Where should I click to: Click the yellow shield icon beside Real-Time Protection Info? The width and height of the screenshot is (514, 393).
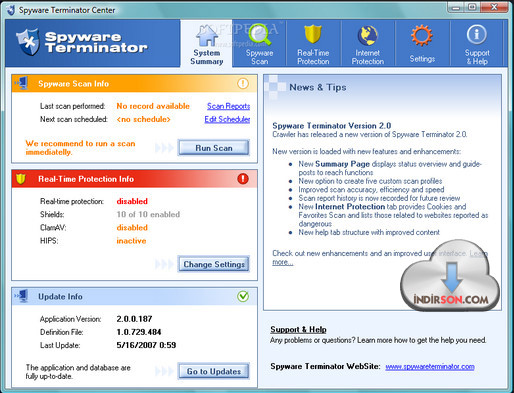tap(21, 179)
